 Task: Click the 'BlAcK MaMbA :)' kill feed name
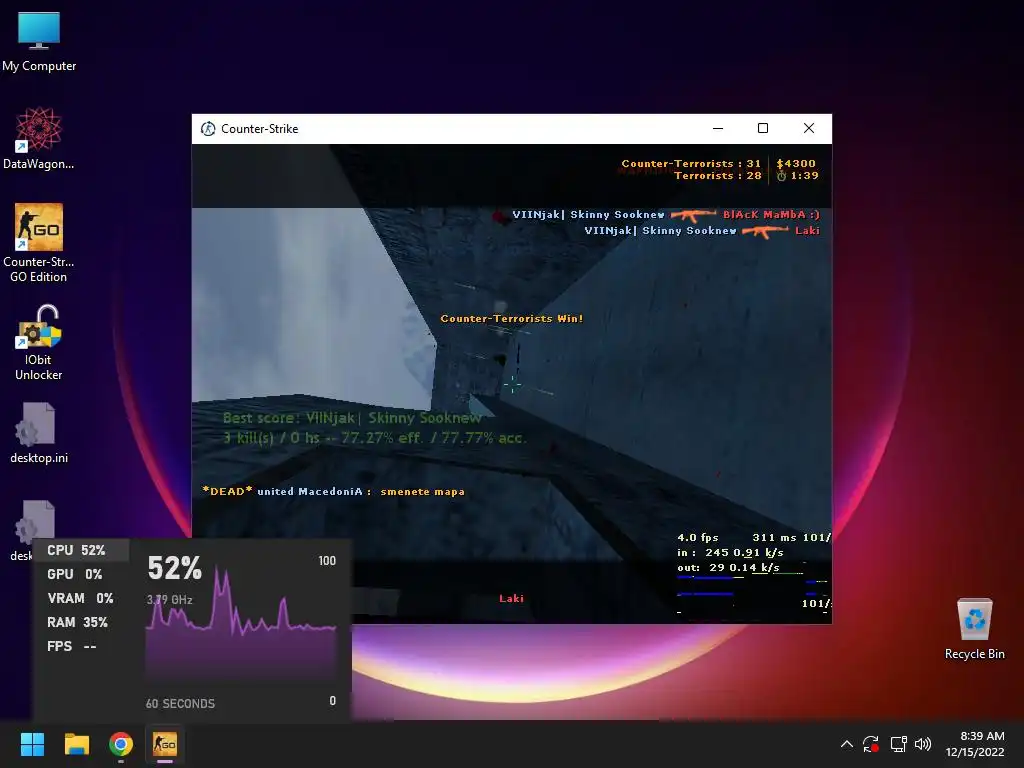coord(771,214)
